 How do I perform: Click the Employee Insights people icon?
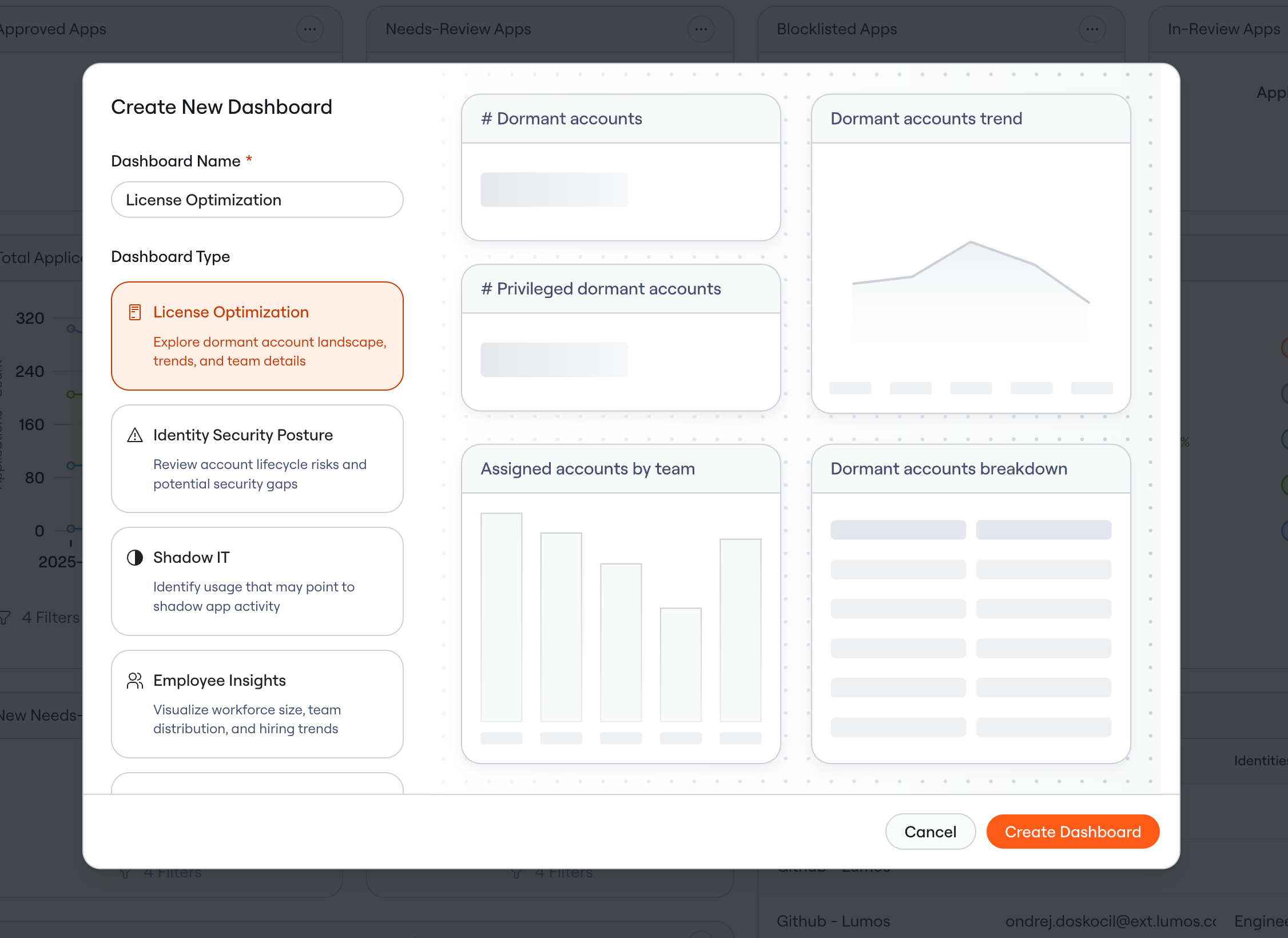(135, 681)
